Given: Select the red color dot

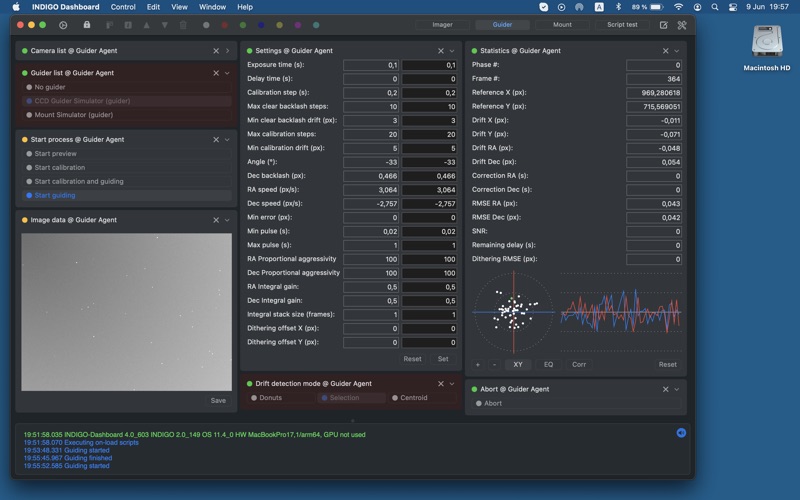Looking at the screenshot, I should (x=224, y=25).
